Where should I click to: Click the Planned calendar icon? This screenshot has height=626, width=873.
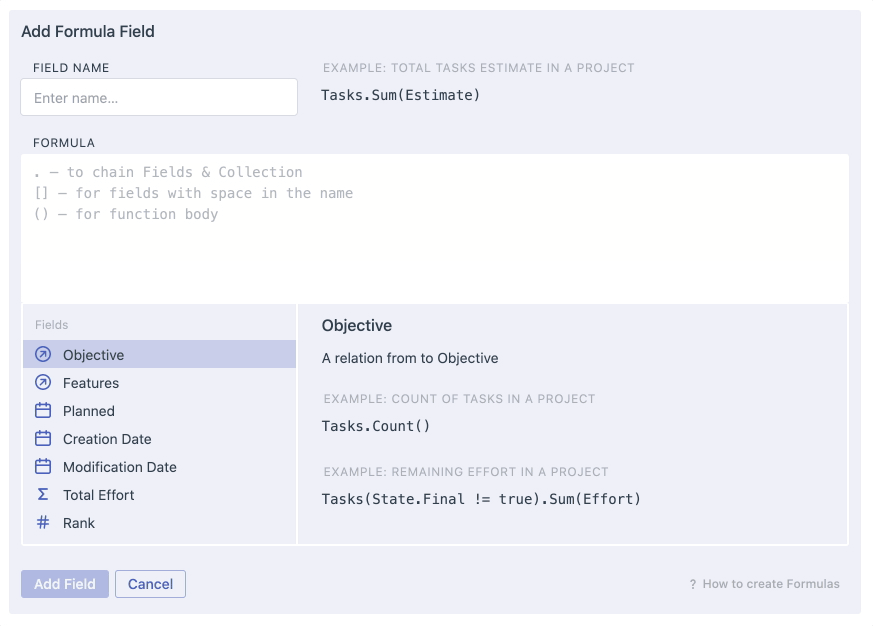tap(43, 410)
